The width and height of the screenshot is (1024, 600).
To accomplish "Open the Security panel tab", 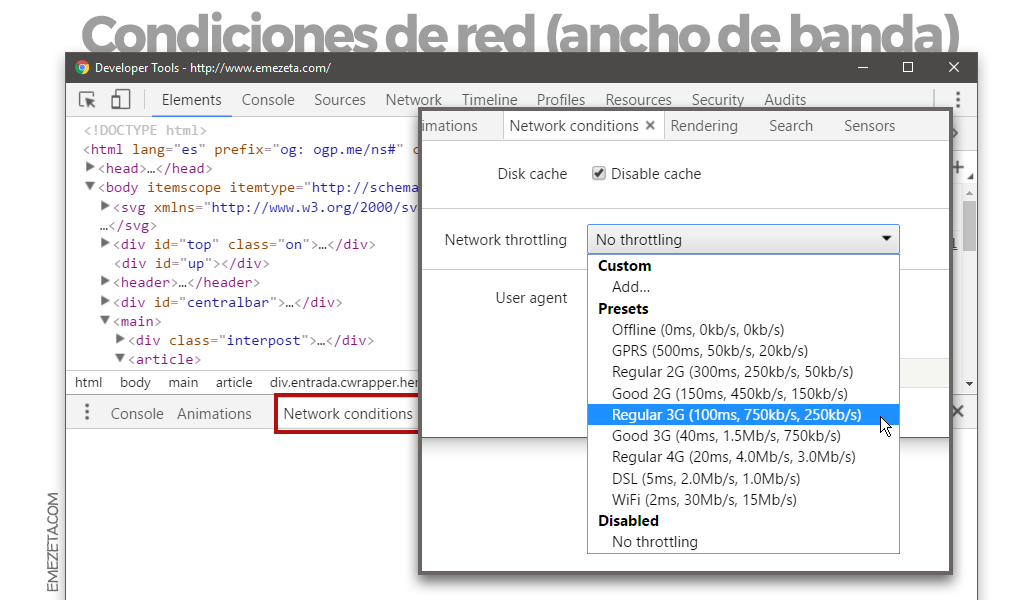I will pos(718,100).
